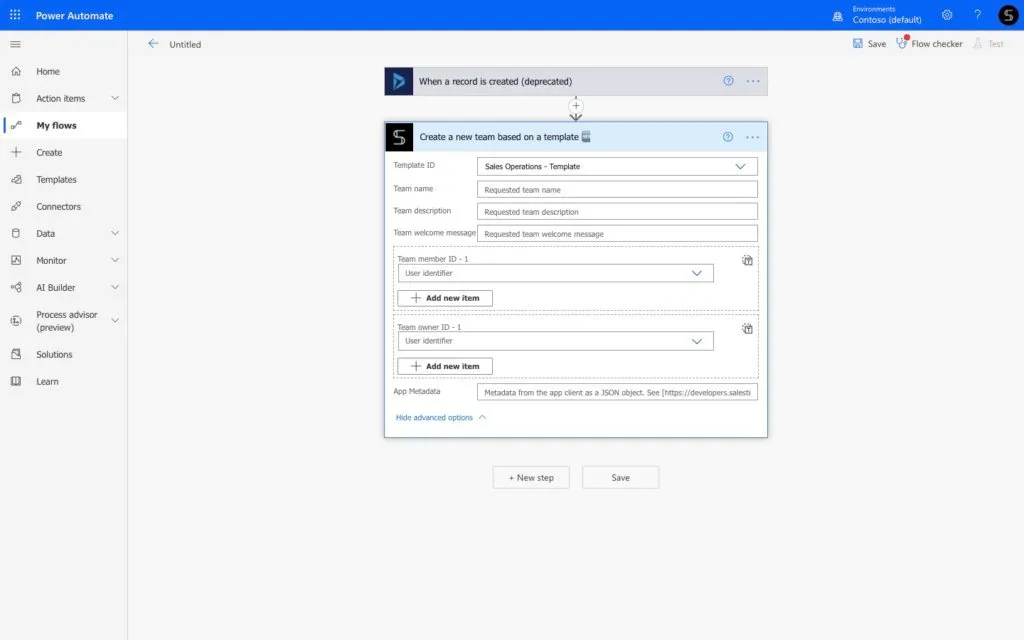
Task: Click the Team welcome message input field
Action: (x=617, y=234)
